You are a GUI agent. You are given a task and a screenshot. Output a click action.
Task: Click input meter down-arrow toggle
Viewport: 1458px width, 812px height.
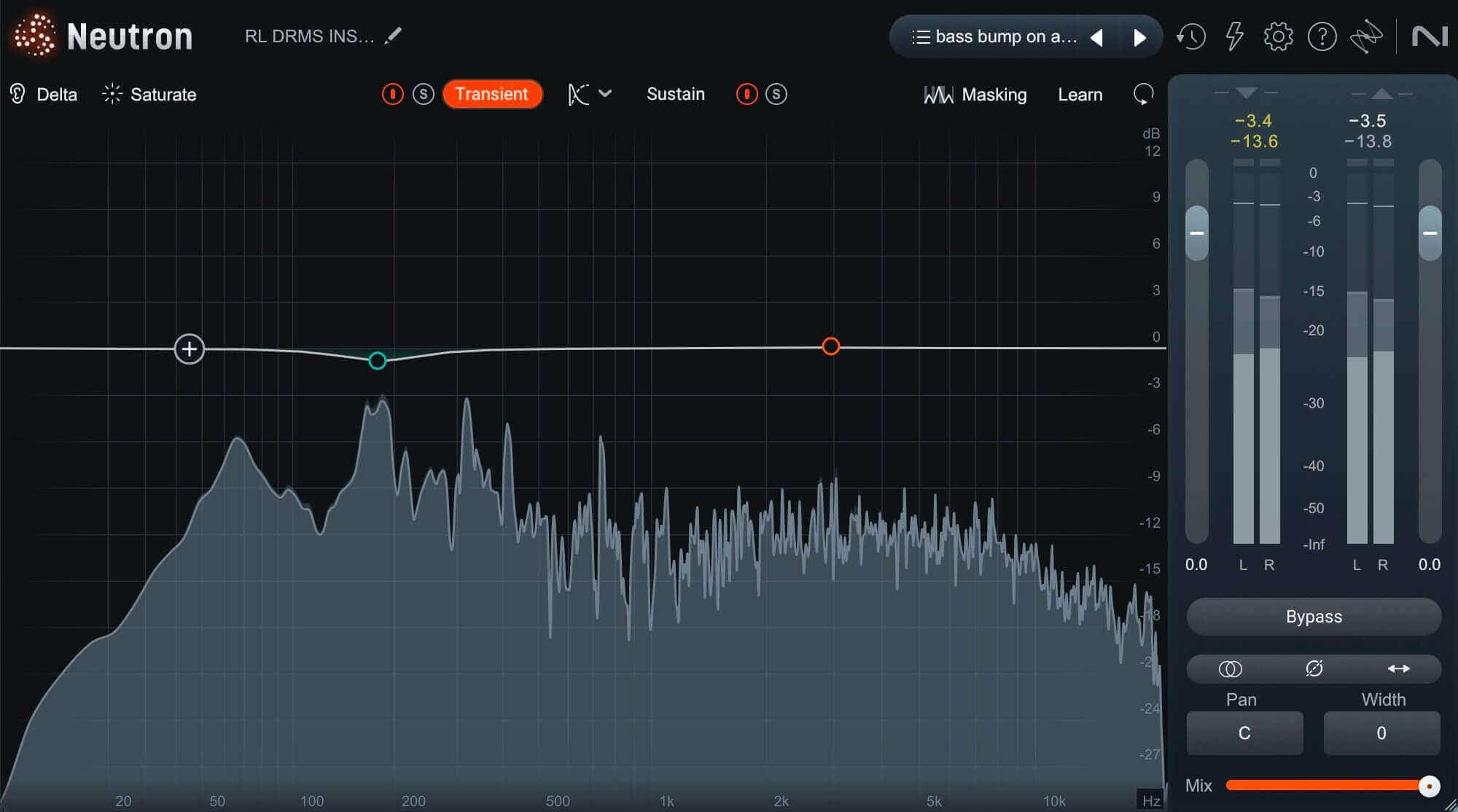click(x=1247, y=93)
